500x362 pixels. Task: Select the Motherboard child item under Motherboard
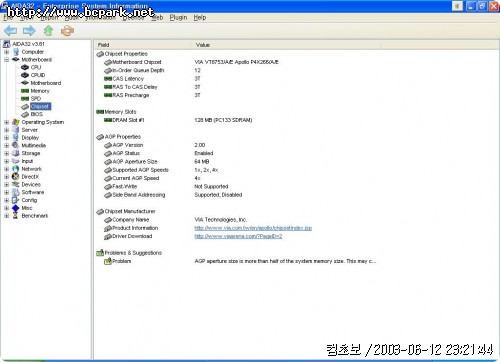click(46, 83)
